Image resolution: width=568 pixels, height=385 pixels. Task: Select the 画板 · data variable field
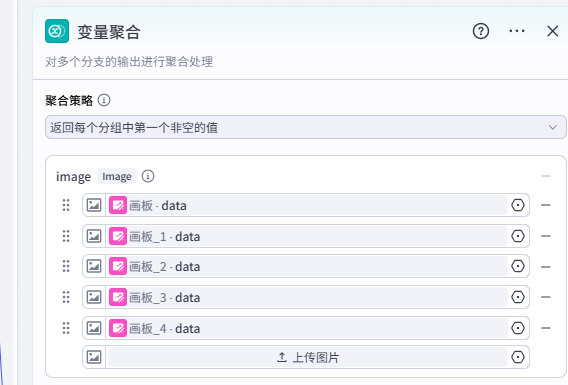307,205
